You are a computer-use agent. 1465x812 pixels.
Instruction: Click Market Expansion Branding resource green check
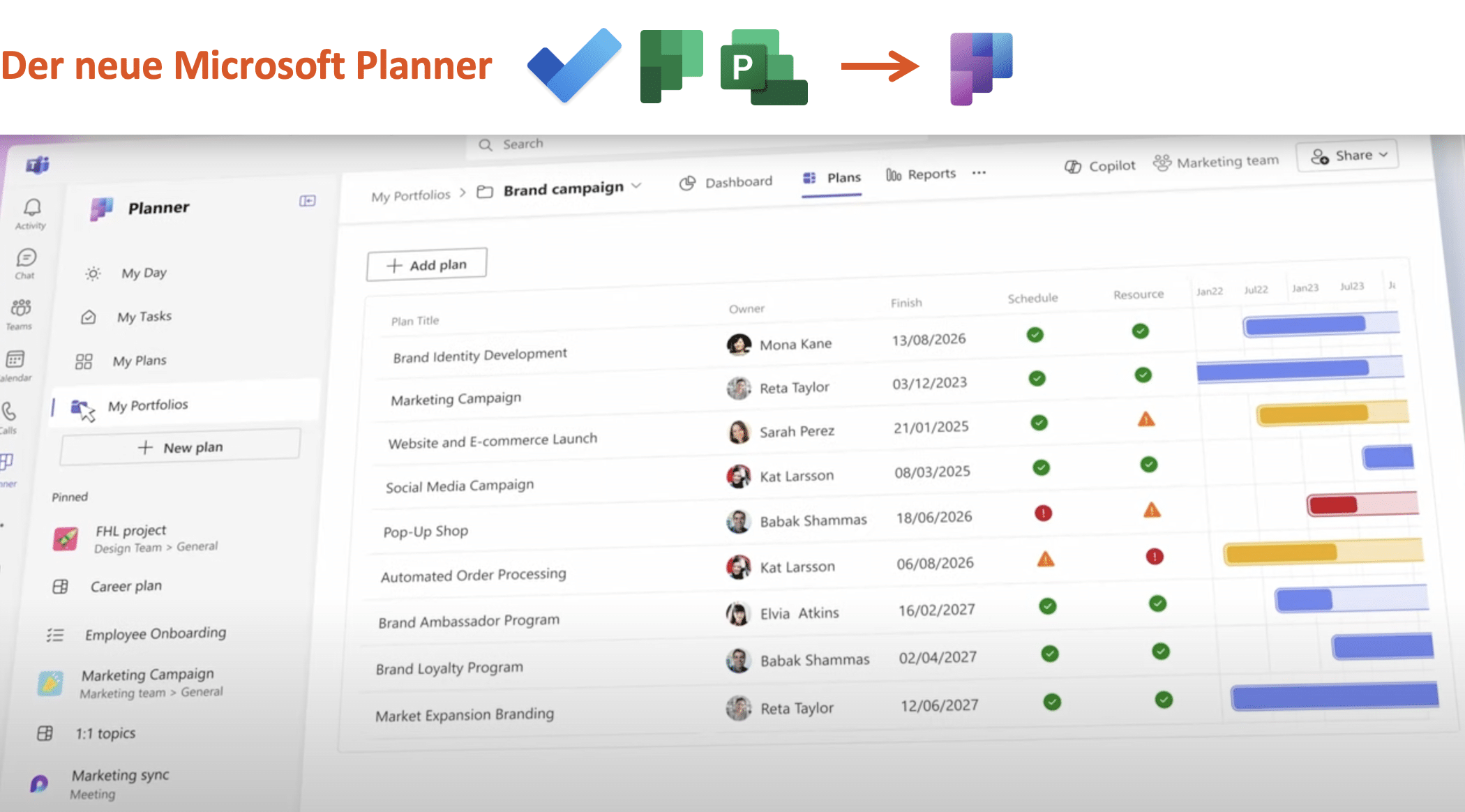coord(1164,700)
